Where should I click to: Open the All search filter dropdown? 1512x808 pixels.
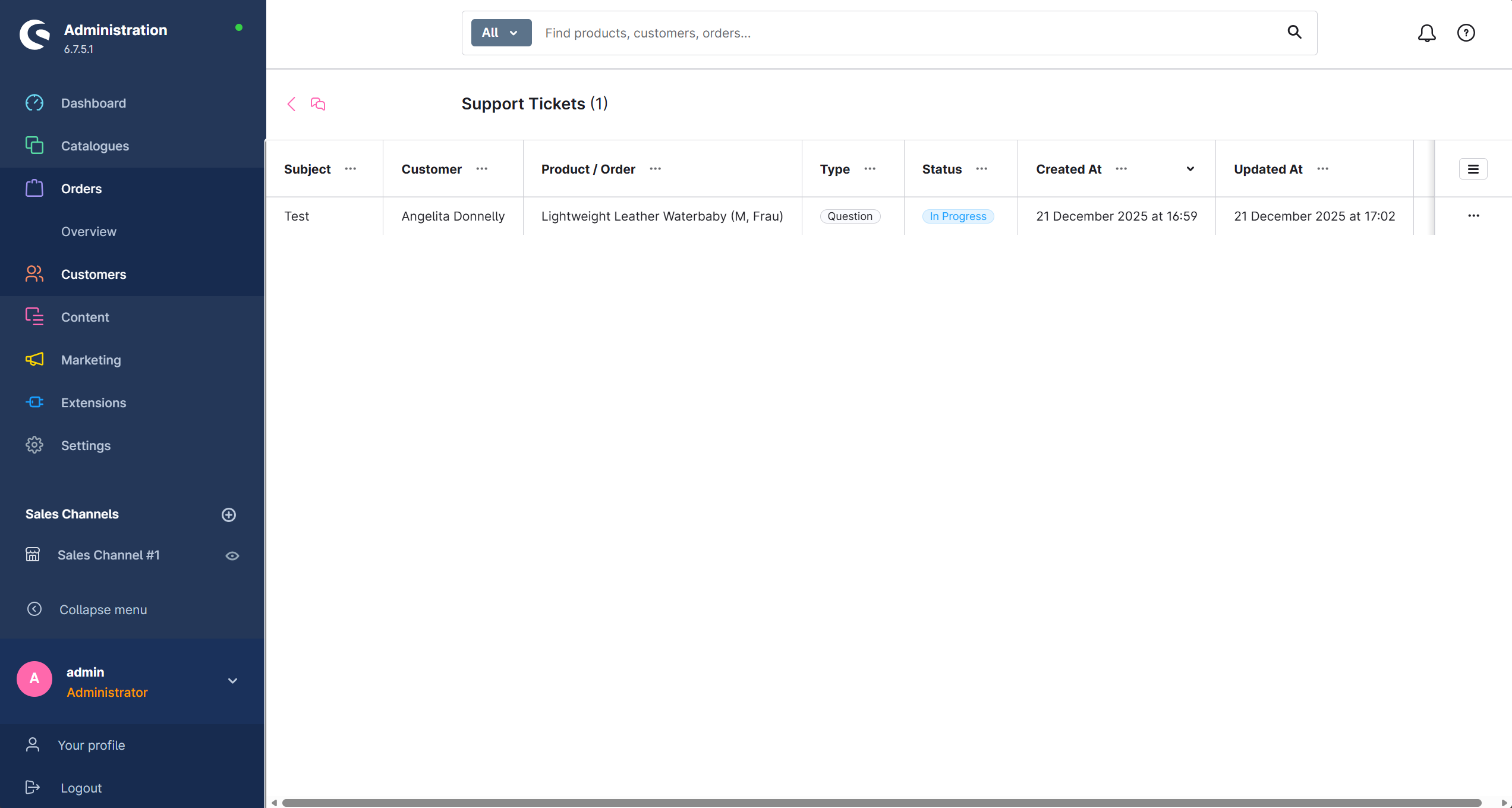[501, 33]
